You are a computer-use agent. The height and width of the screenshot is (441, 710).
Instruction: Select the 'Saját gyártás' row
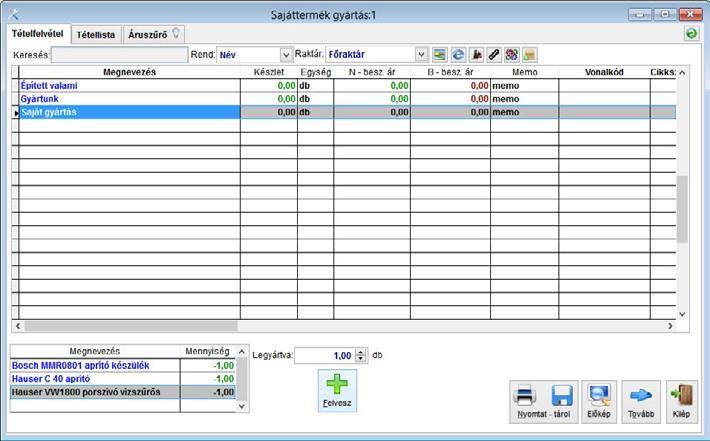tap(343, 112)
